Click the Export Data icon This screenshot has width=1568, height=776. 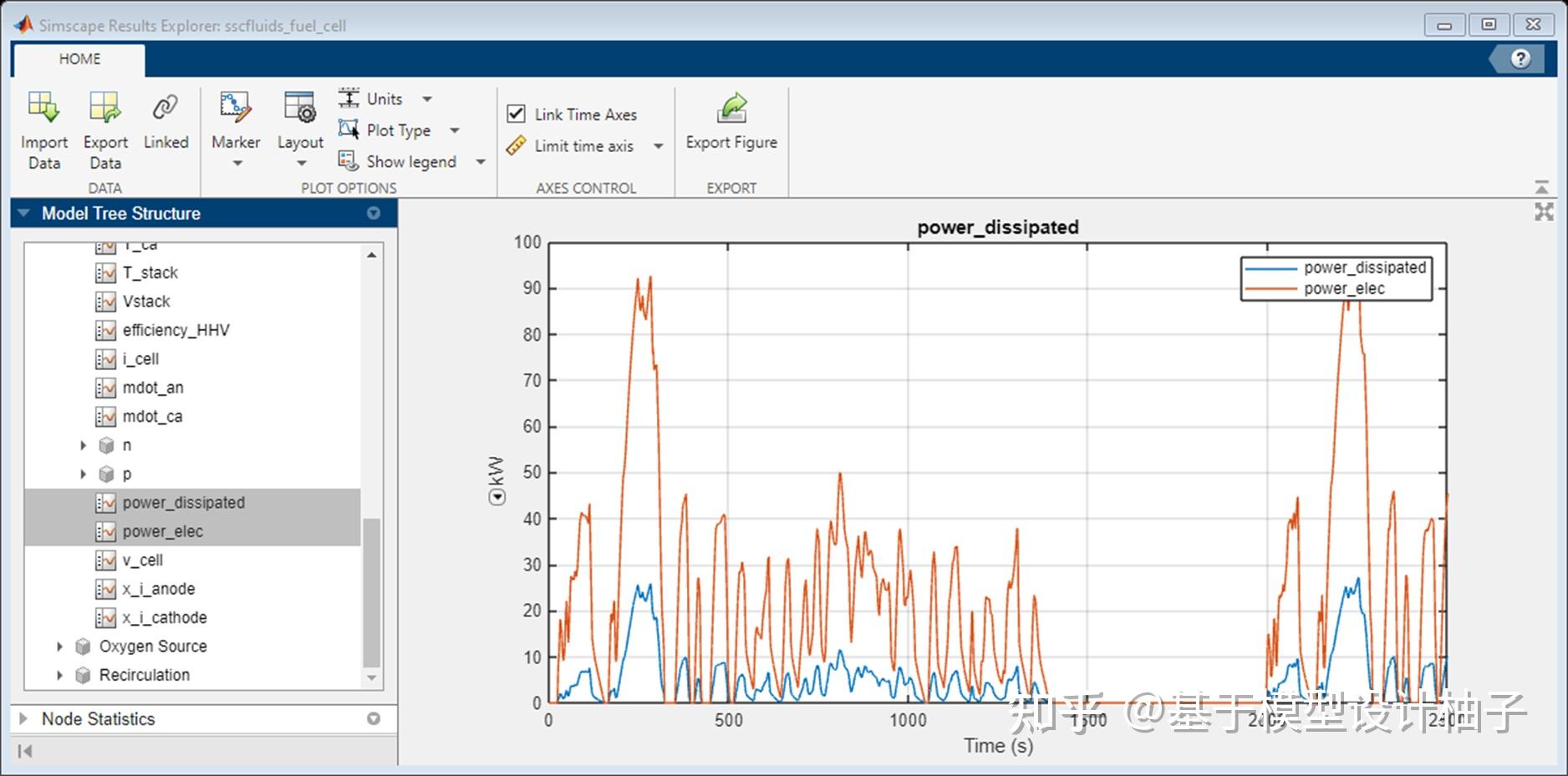105,108
